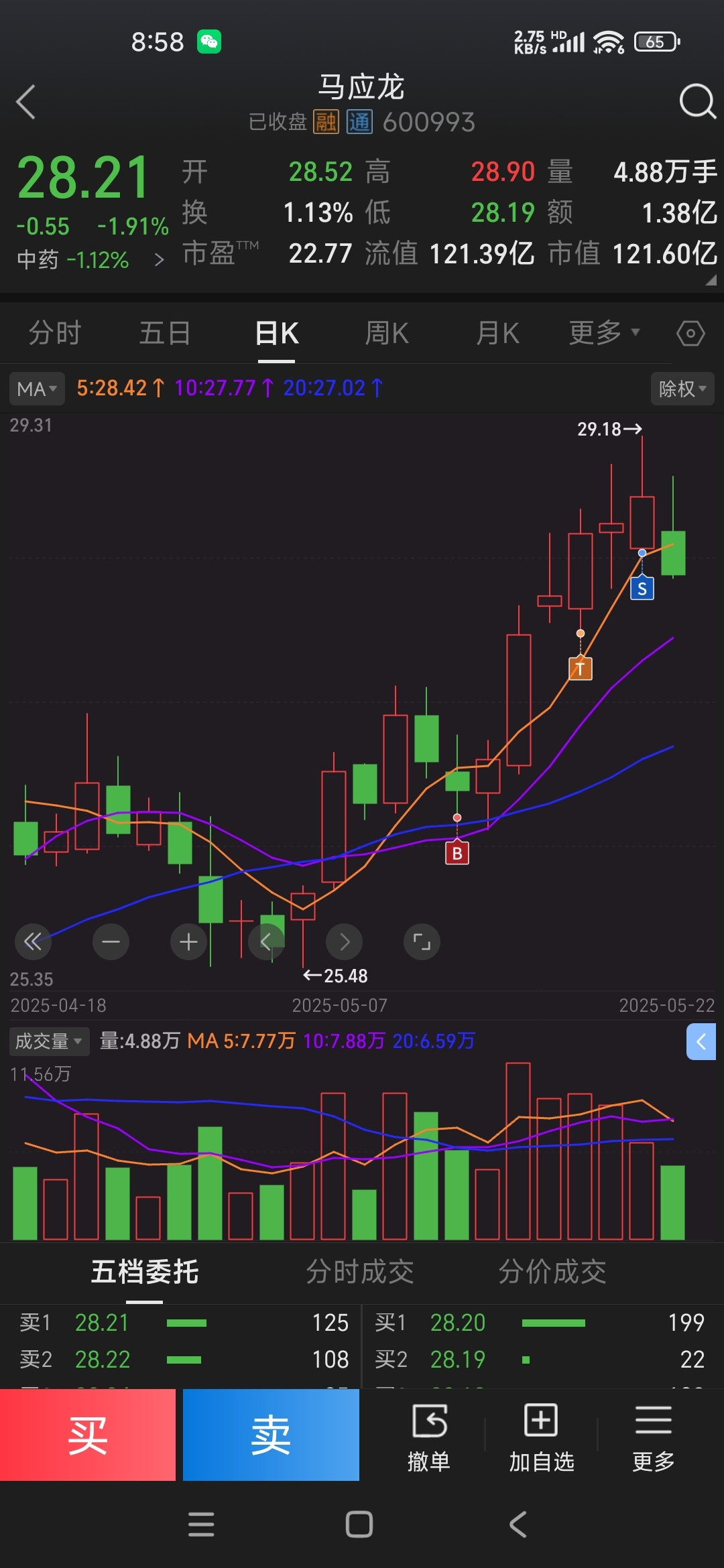
Task: Tap Android home navigation button
Action: pos(359,1524)
